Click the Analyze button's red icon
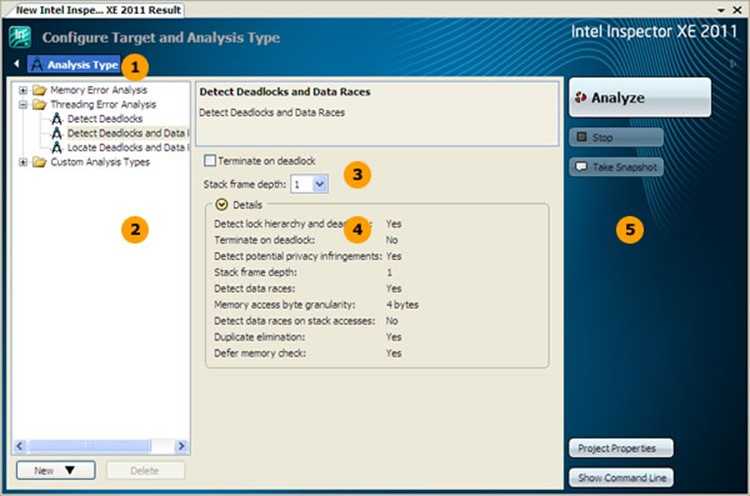 581,98
